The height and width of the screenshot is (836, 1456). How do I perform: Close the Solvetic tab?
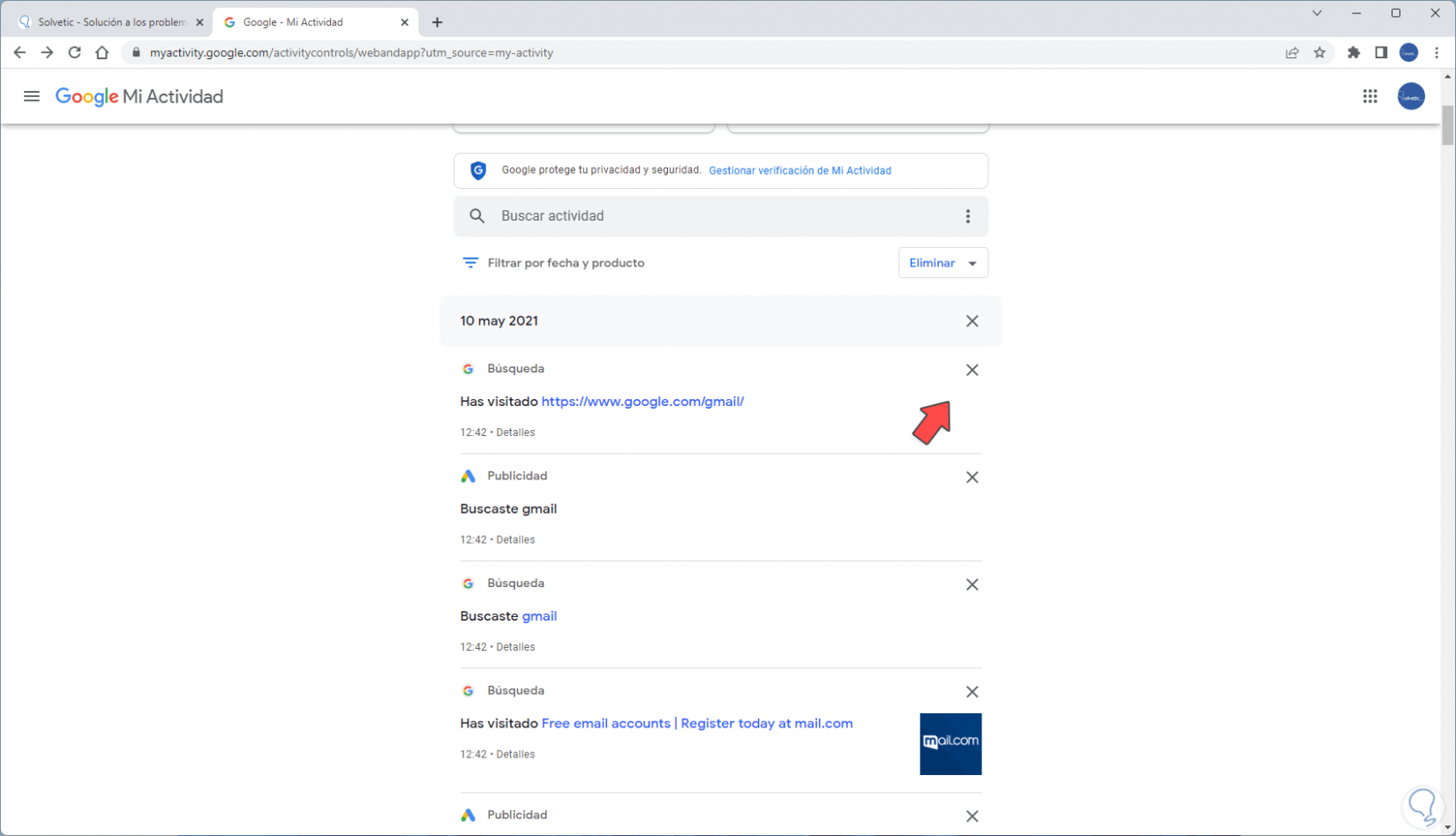point(199,22)
